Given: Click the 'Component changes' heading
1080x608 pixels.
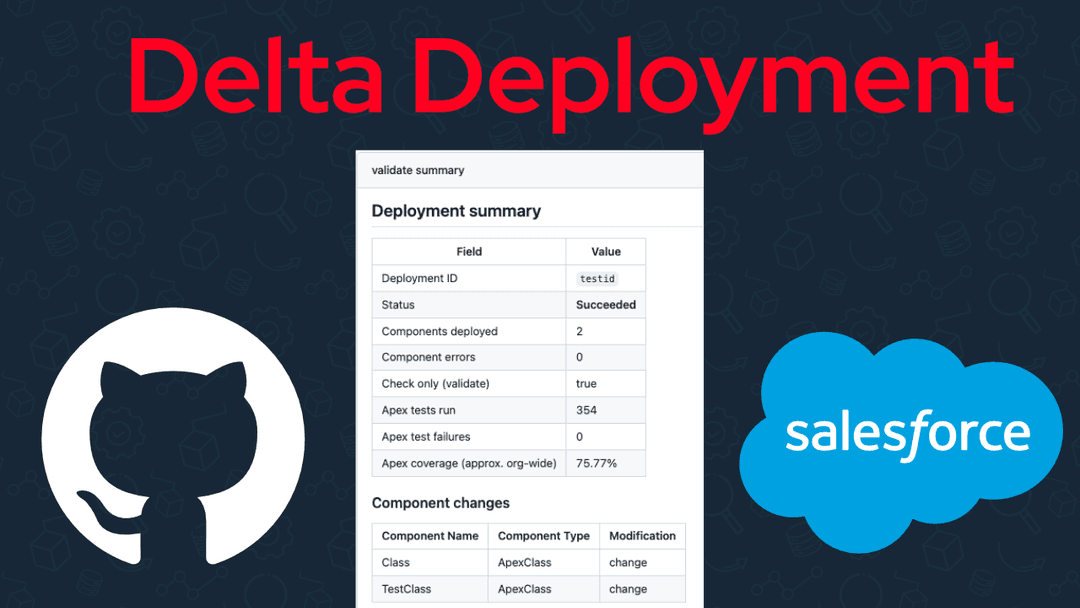Looking at the screenshot, I should click(441, 503).
